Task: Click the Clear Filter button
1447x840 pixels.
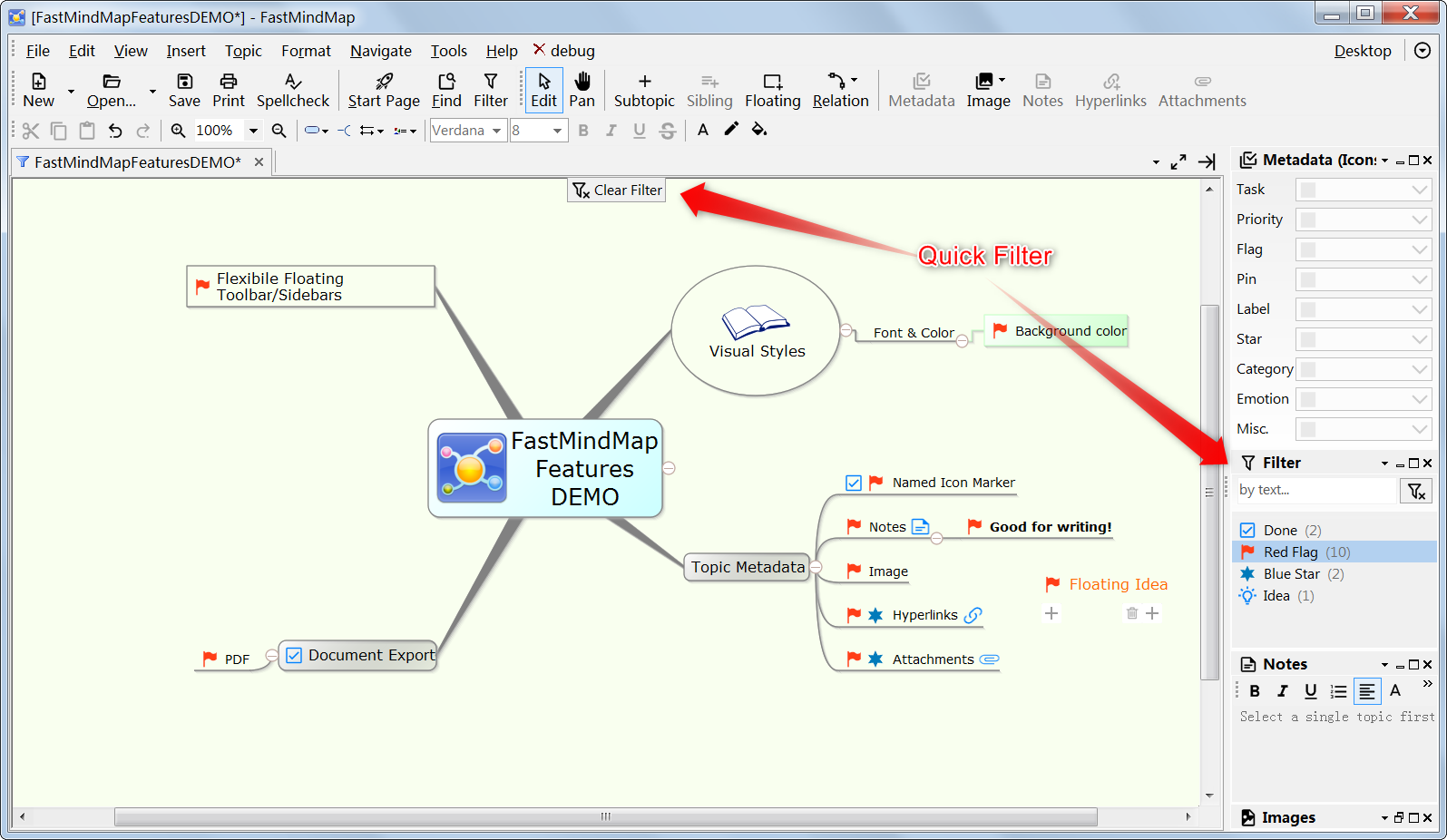Action: click(617, 190)
